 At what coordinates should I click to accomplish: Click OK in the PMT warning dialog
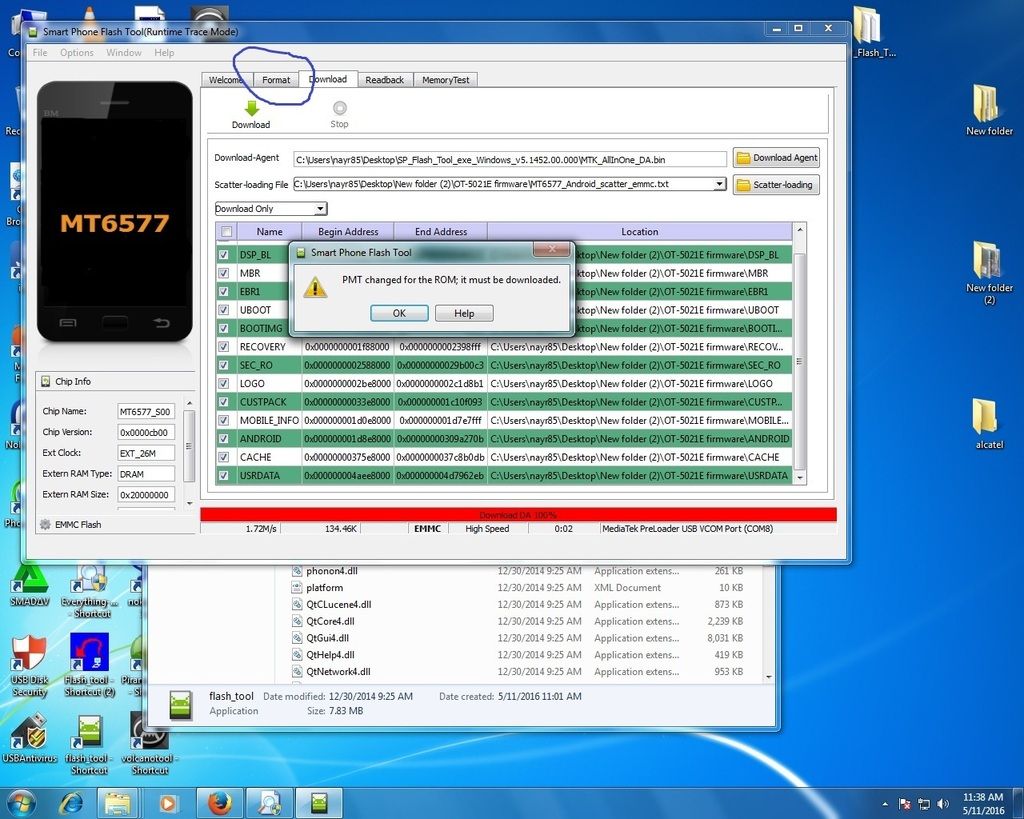pyautogui.click(x=398, y=313)
